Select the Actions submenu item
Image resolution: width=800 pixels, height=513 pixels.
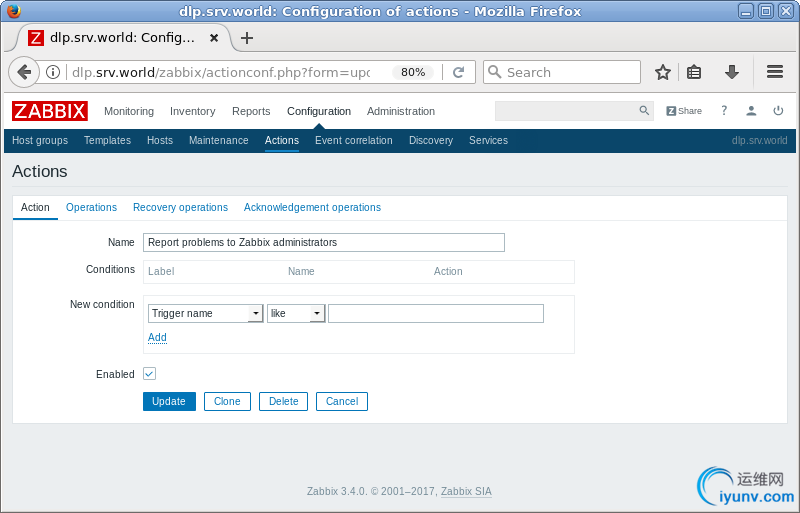[x=282, y=140]
